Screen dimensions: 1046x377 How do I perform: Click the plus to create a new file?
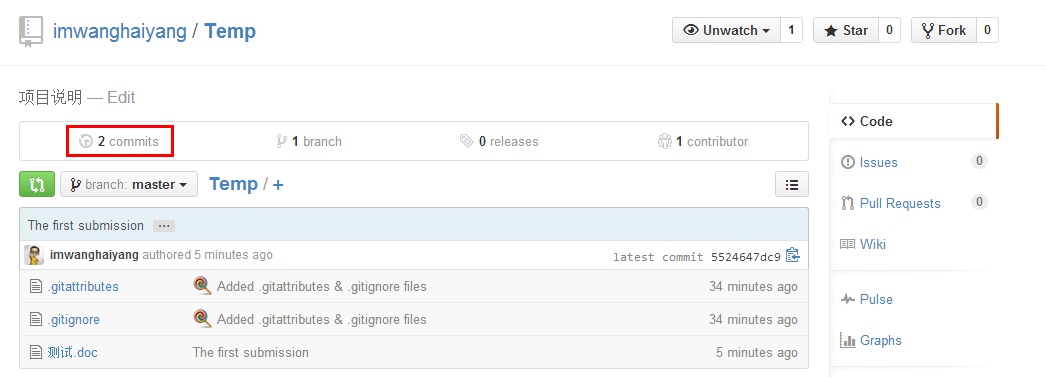[x=278, y=185]
